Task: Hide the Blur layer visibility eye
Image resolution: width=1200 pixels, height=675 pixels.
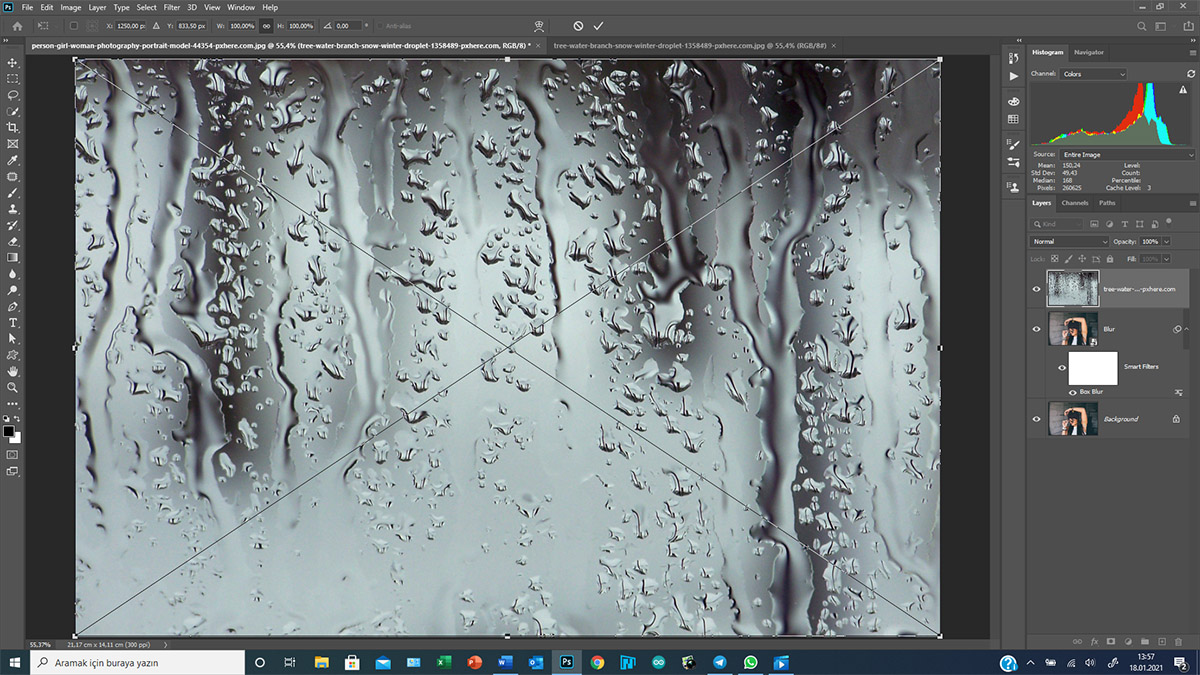Action: (1036, 328)
